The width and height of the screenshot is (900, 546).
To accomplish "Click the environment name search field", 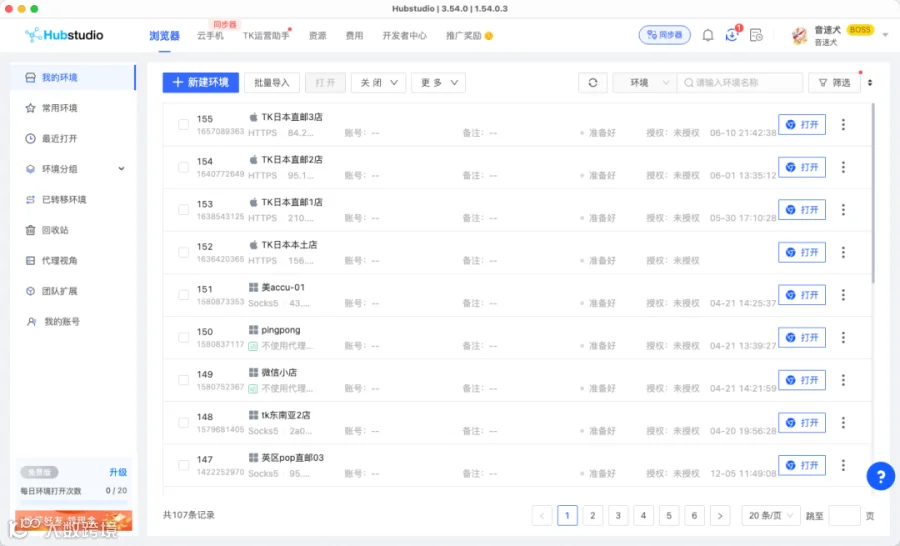I will (x=740, y=83).
